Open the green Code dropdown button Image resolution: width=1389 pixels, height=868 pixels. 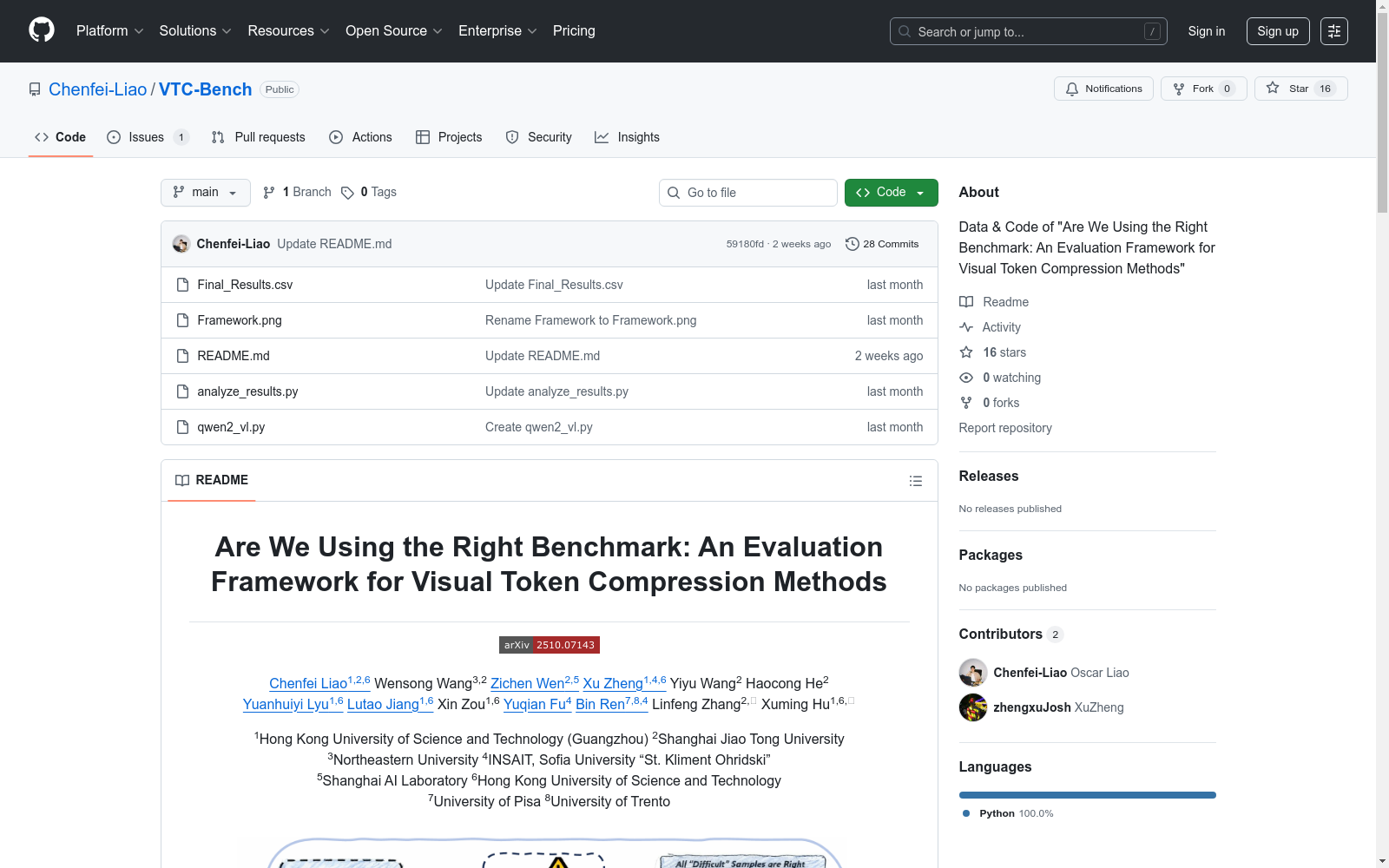[x=891, y=193]
